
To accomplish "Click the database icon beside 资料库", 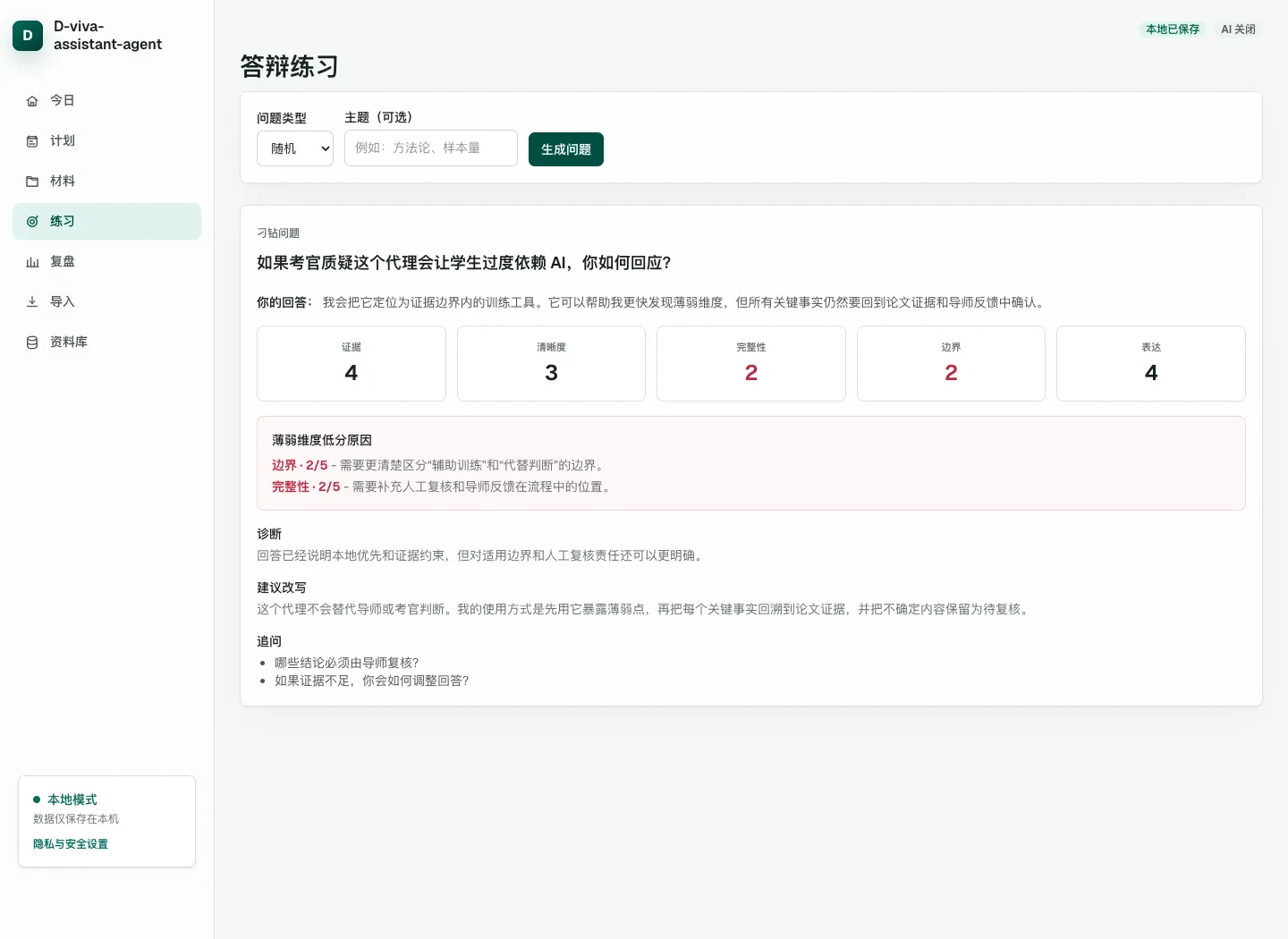I will tap(32, 343).
